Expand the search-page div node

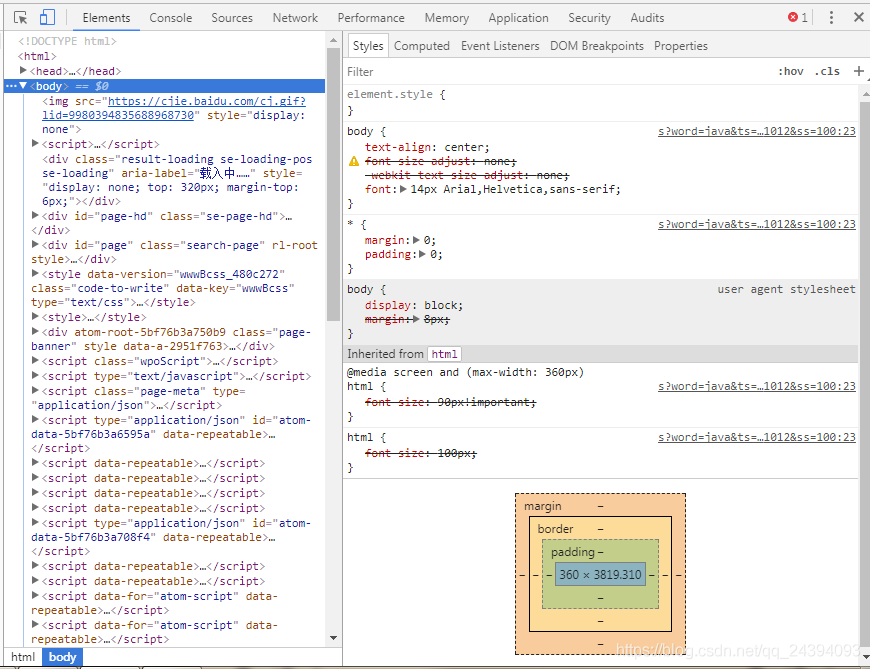36,244
